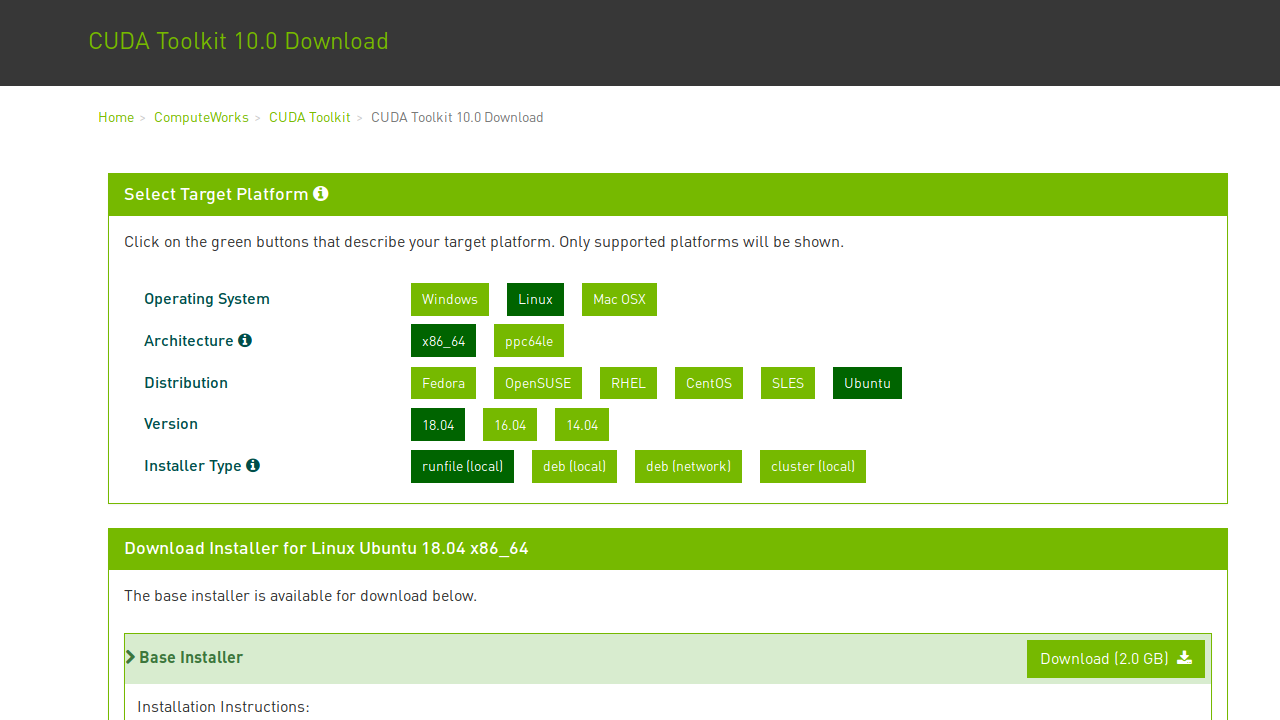This screenshot has width=1280, height=720.
Task: Choose deb (local) installer type
Action: 574,467
